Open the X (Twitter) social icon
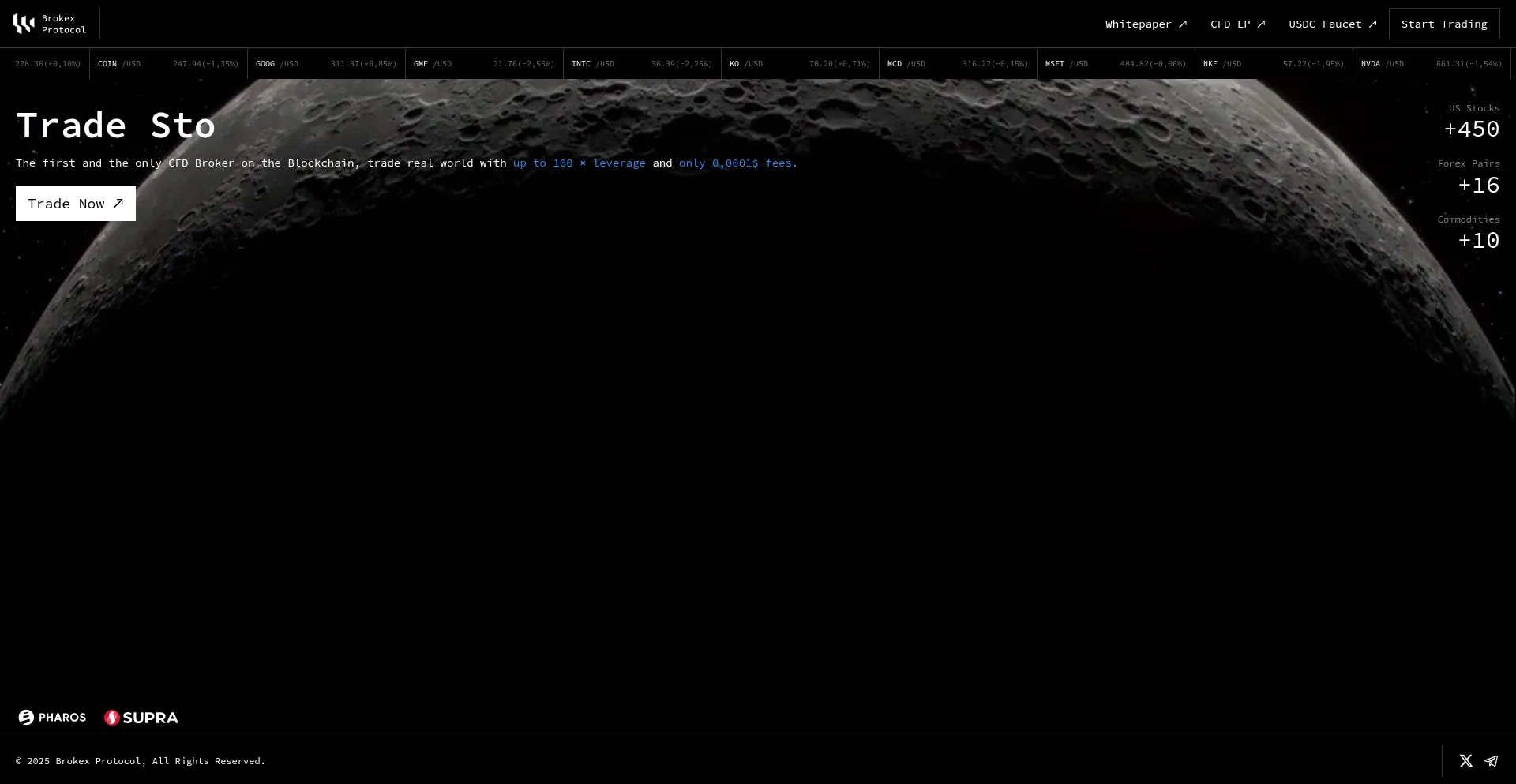Viewport: 1516px width, 784px height. [1465, 761]
